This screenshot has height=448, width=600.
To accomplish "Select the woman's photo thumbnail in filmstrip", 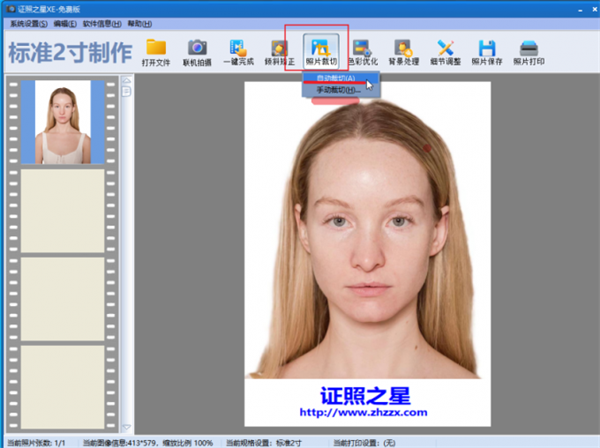I will tap(63, 122).
